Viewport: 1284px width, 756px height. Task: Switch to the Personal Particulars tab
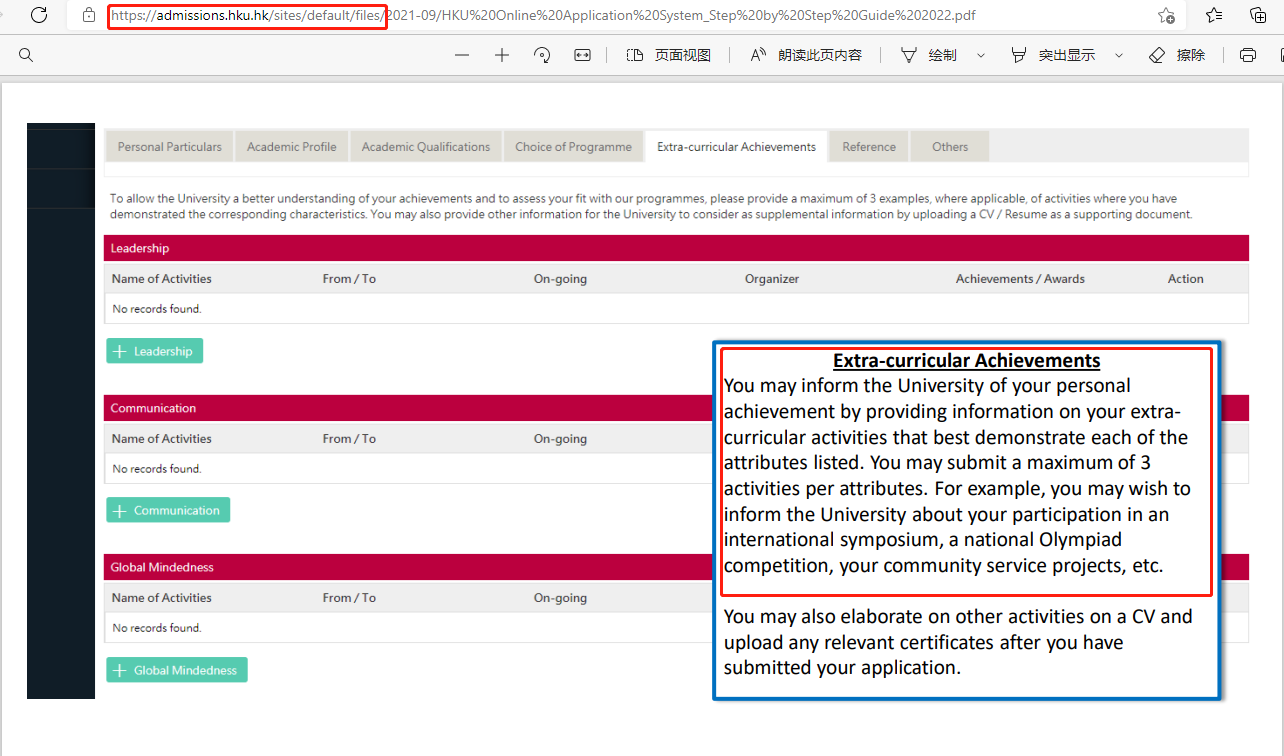click(x=169, y=146)
